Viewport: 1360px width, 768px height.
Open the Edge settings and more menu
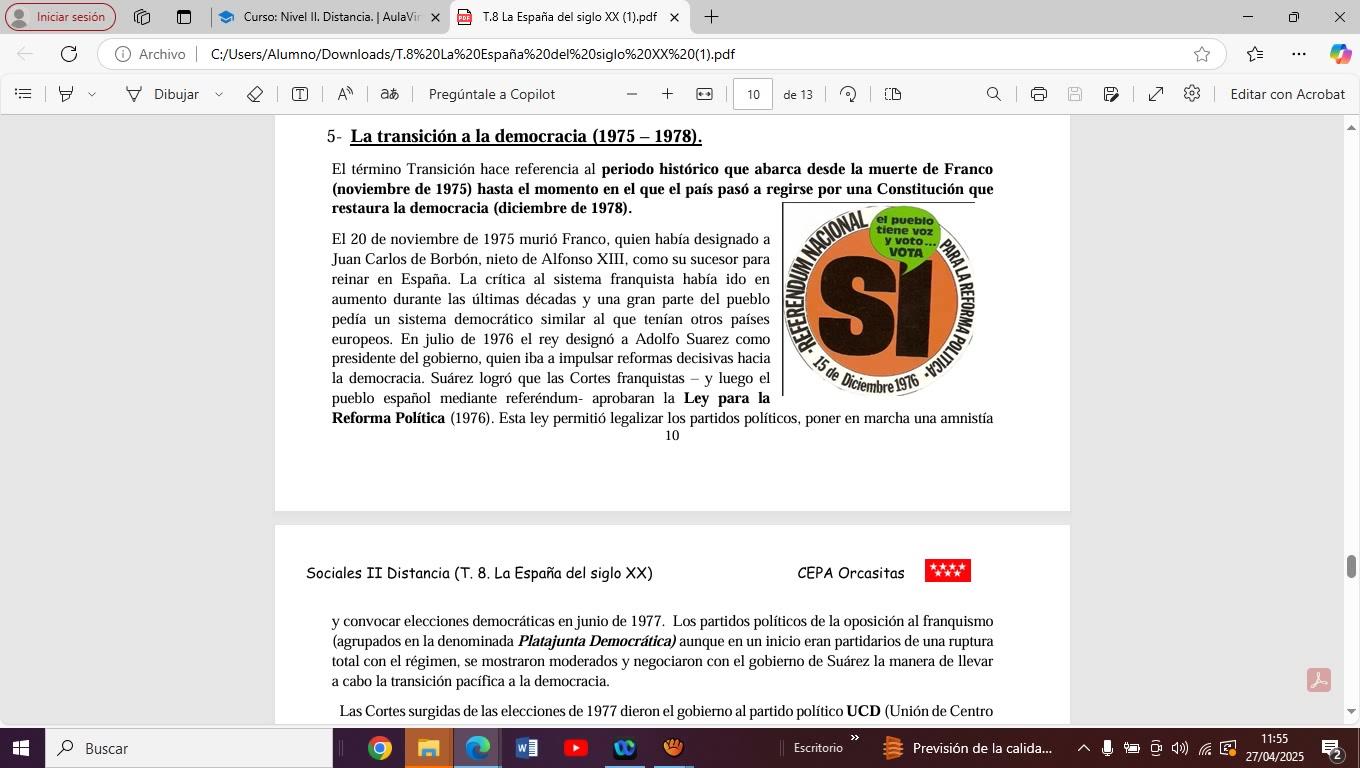[x=1299, y=54]
